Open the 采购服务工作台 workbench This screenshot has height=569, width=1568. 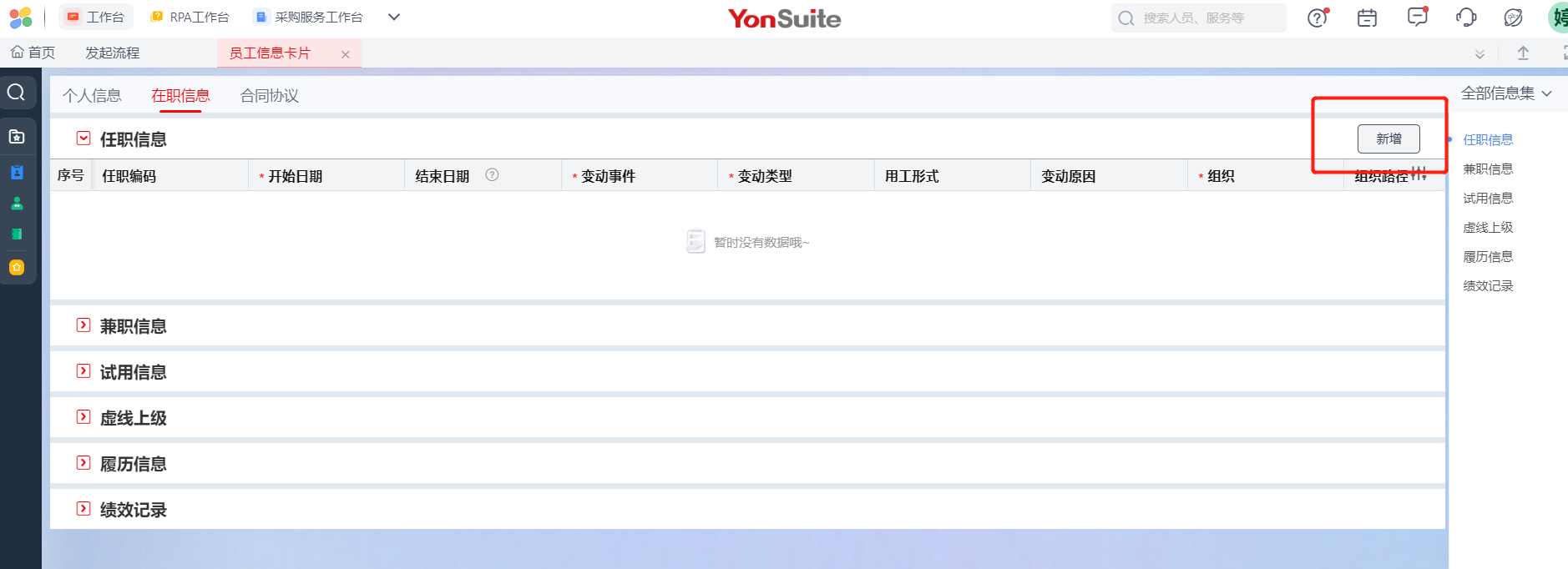pos(309,17)
